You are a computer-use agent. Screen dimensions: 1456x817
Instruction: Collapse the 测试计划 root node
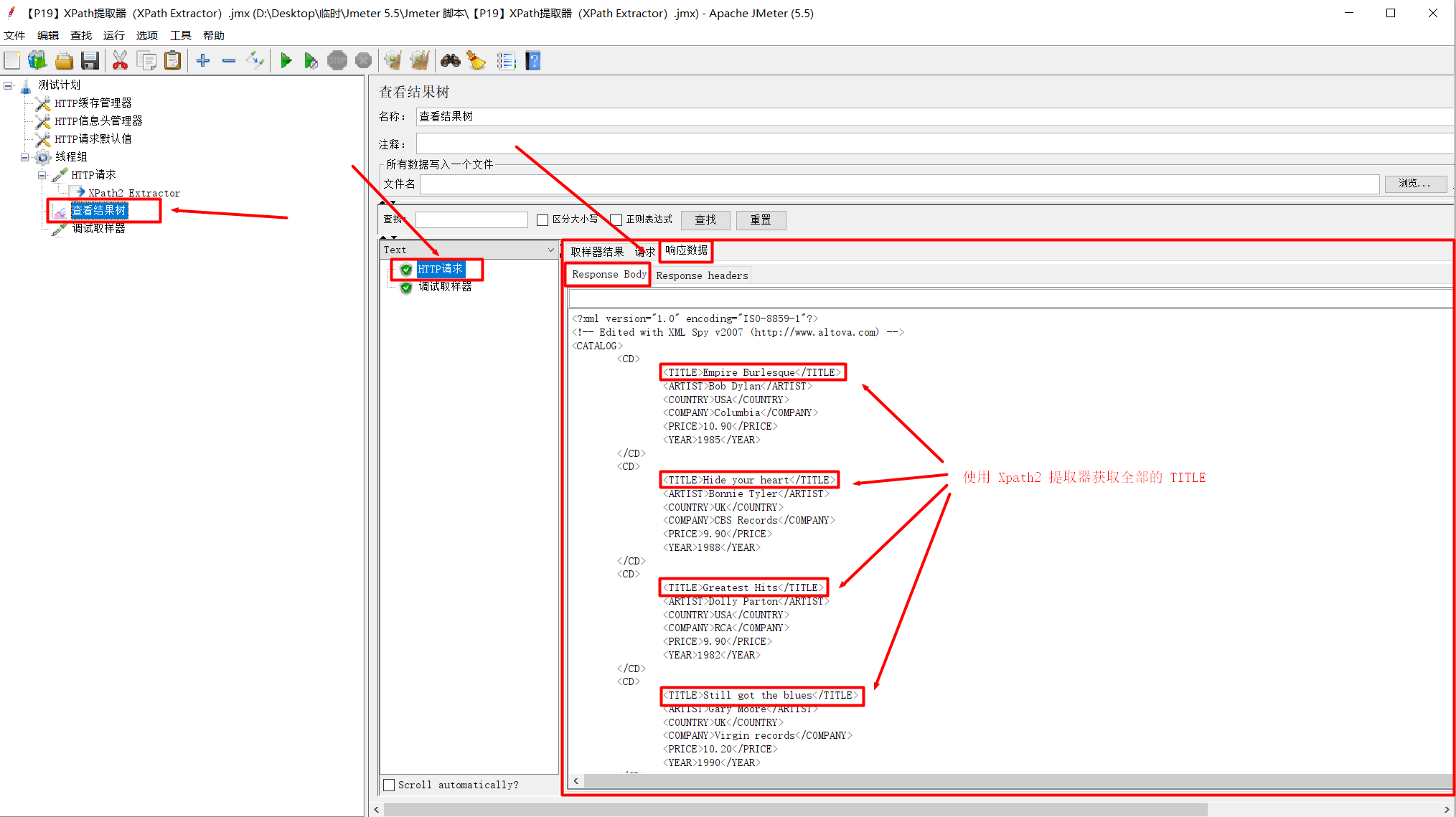[8, 85]
